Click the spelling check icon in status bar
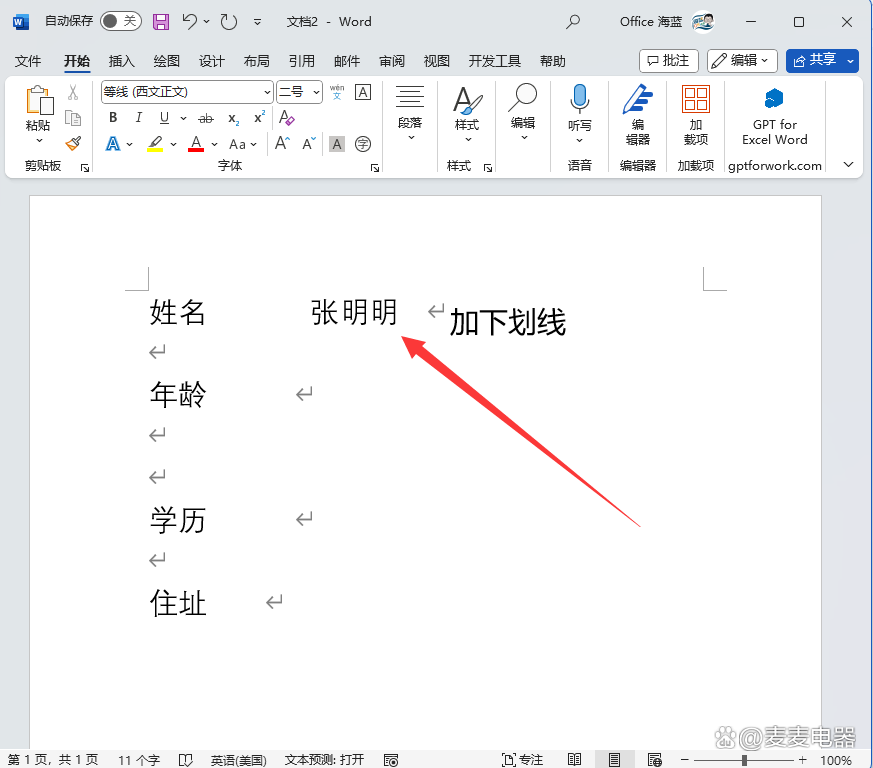873x768 pixels. [x=186, y=760]
